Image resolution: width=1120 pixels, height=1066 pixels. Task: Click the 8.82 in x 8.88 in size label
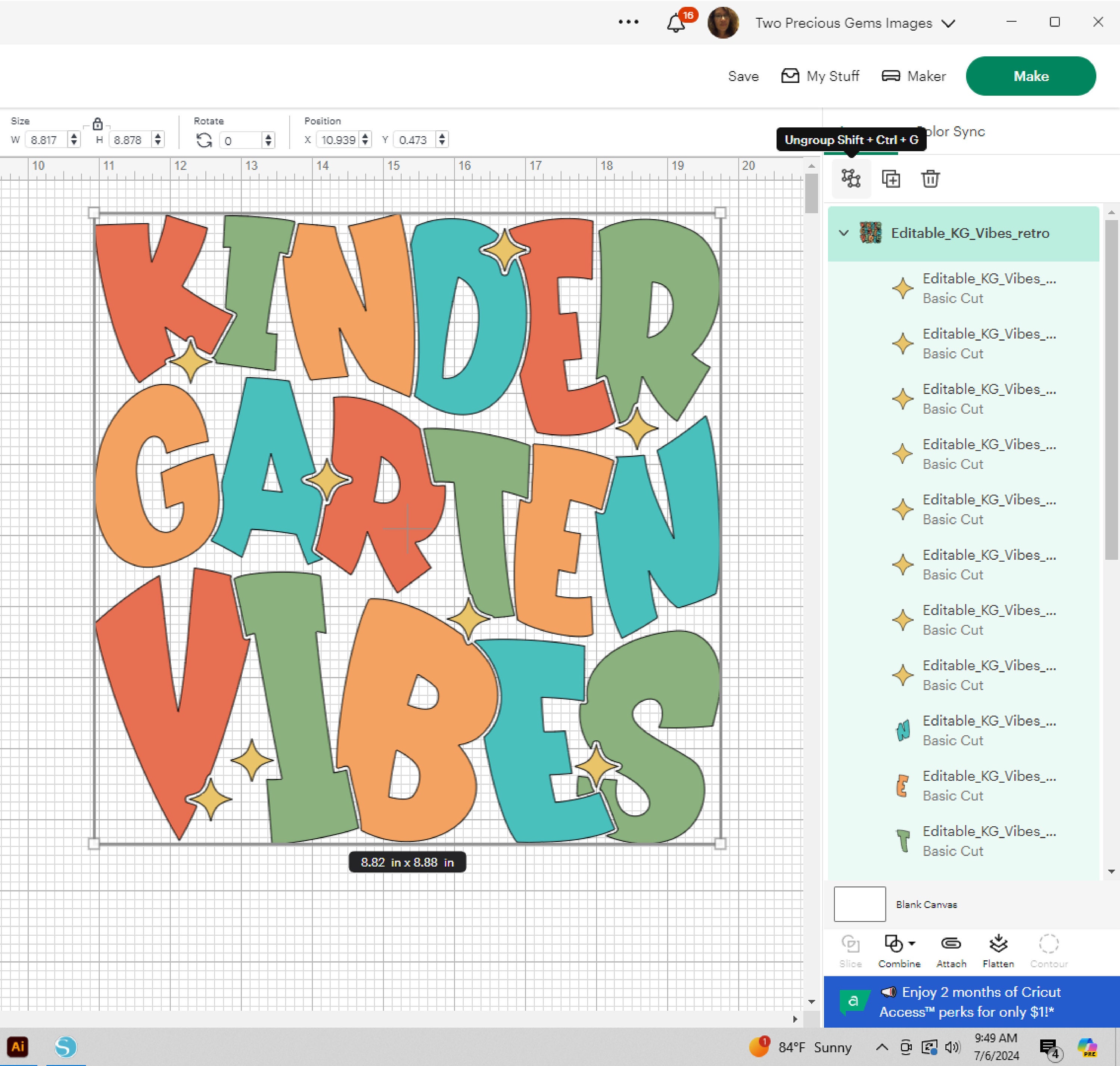(407, 862)
